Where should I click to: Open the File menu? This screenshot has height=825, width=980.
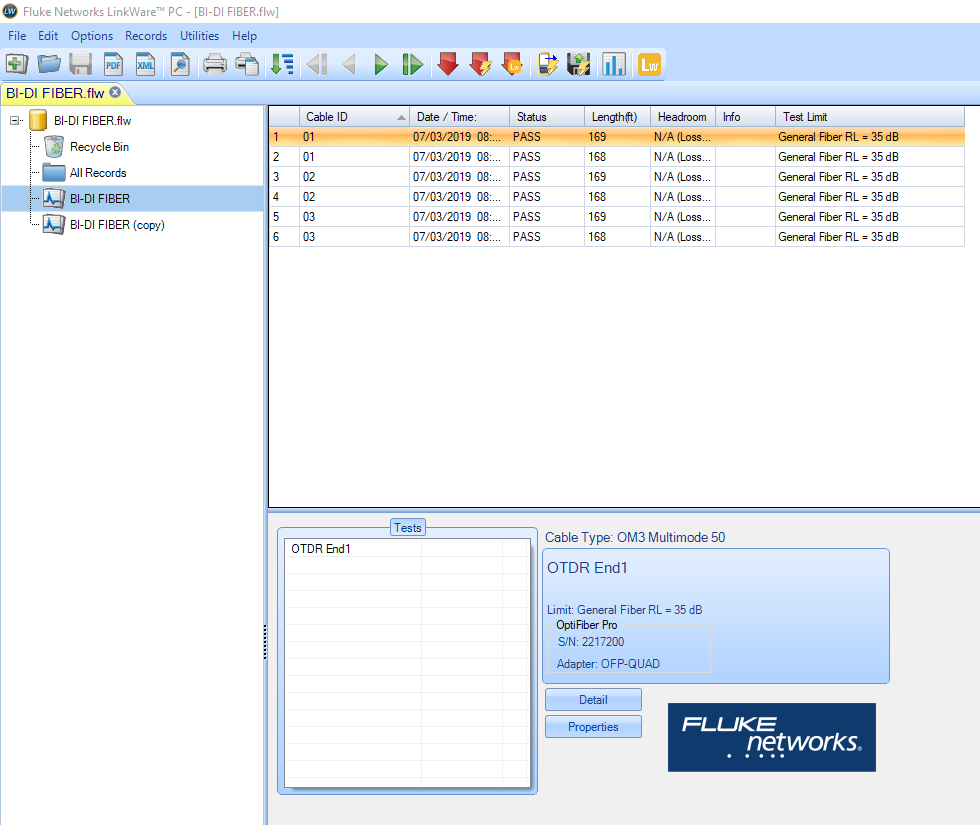tap(17, 36)
